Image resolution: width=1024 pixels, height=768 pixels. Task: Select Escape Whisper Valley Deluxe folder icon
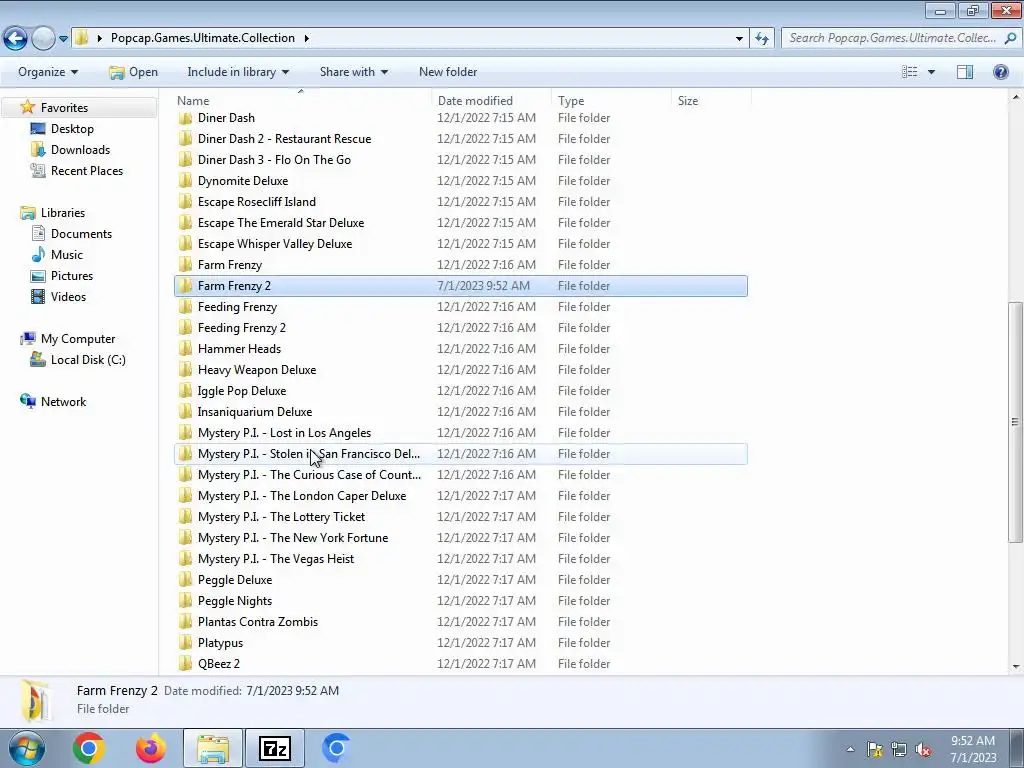pos(185,244)
